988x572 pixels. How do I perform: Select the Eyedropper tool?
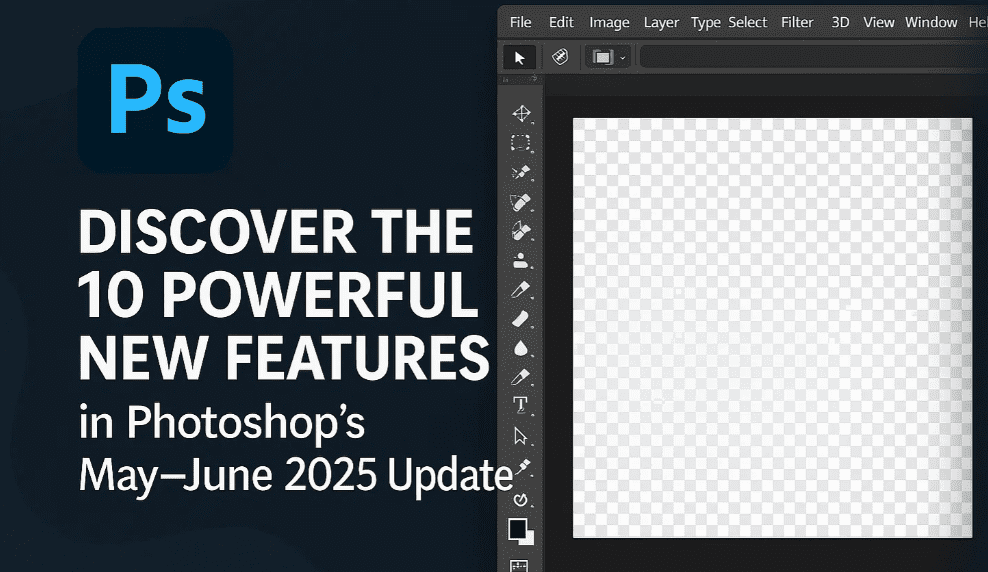[x=522, y=467]
